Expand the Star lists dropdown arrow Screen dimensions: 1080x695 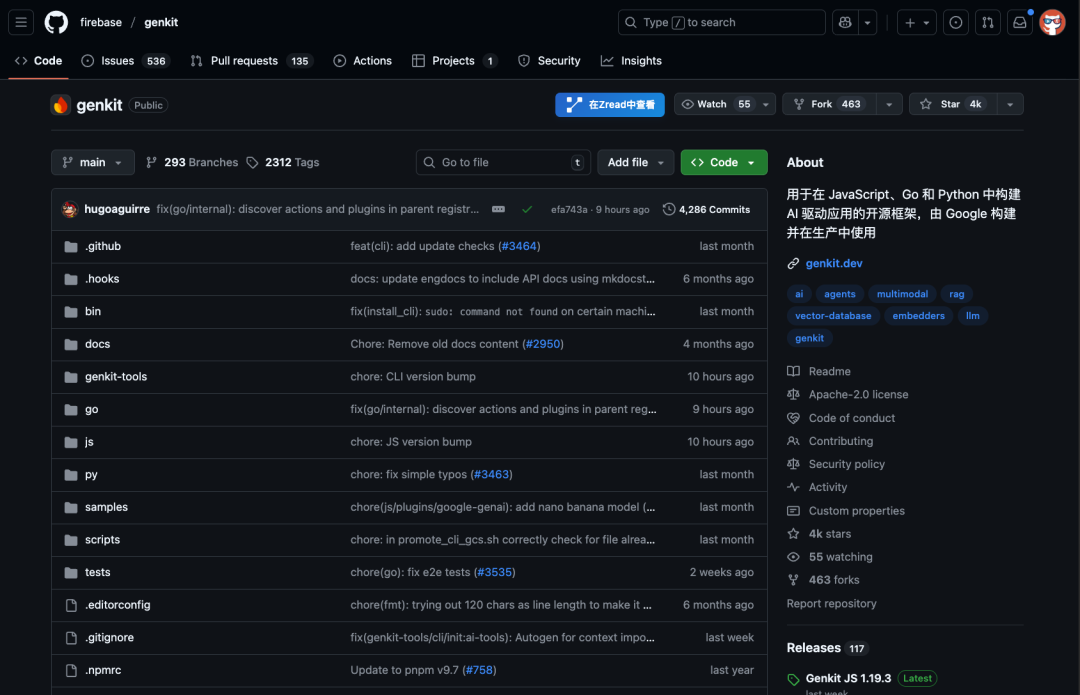[1010, 104]
